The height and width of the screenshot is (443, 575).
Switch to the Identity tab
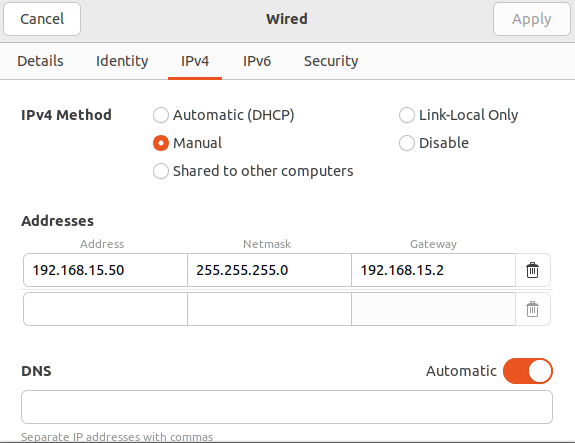coord(122,61)
